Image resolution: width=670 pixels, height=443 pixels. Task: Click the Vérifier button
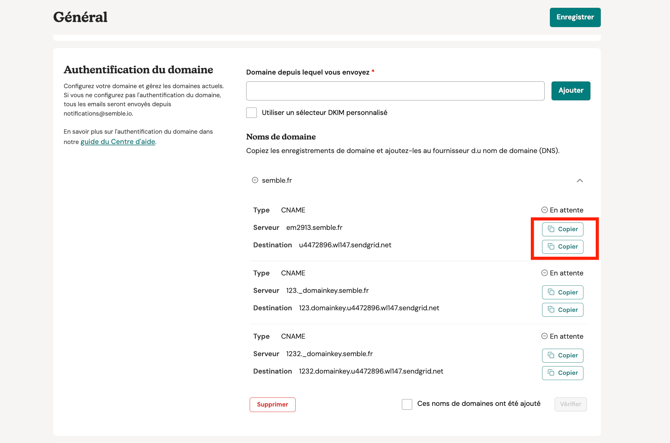click(x=570, y=404)
